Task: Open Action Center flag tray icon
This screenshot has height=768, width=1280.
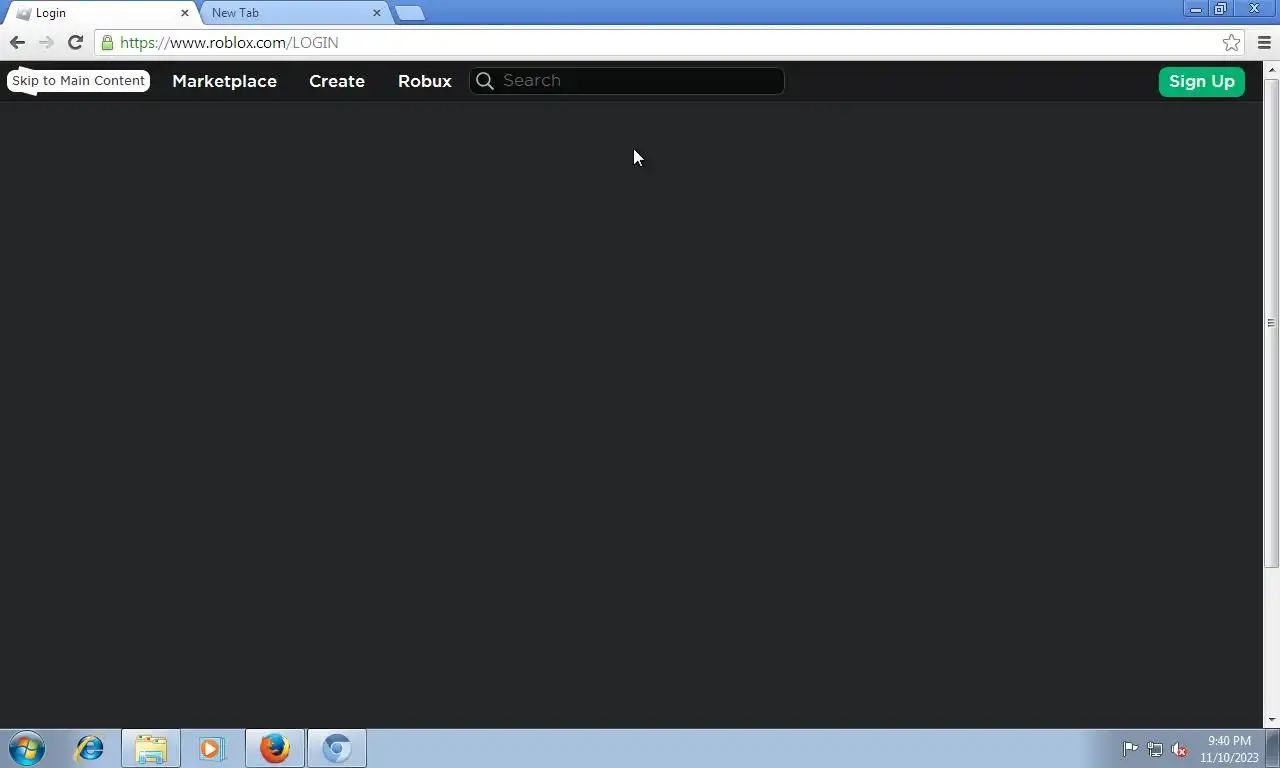Action: (1130, 749)
